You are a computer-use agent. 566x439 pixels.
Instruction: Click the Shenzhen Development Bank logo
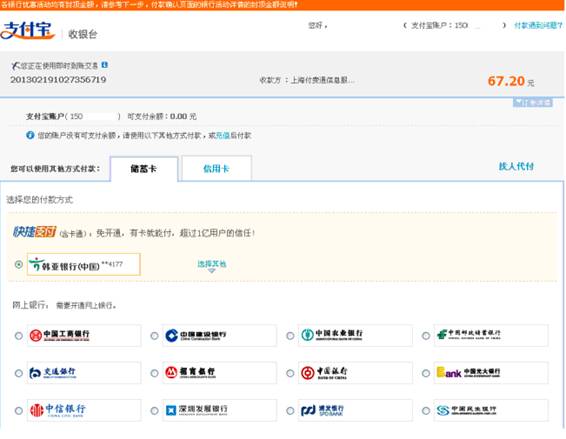(196, 410)
